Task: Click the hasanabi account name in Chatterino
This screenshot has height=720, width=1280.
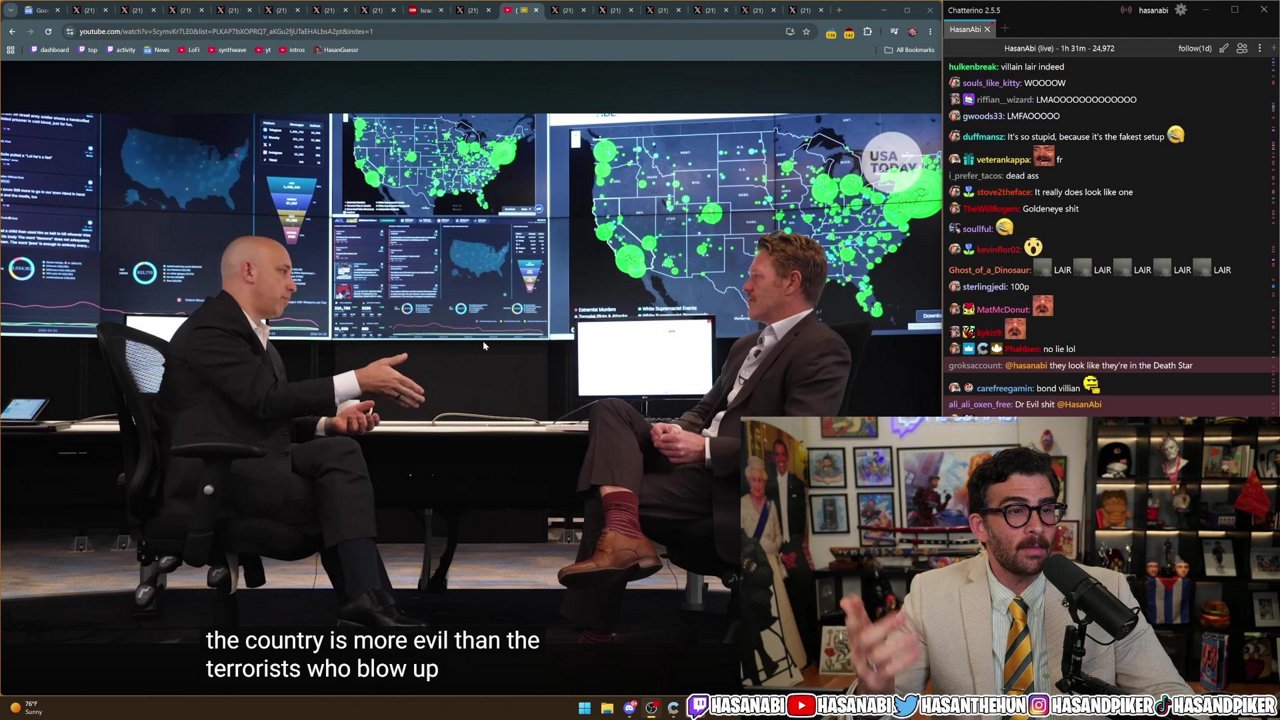Action: coord(1152,10)
